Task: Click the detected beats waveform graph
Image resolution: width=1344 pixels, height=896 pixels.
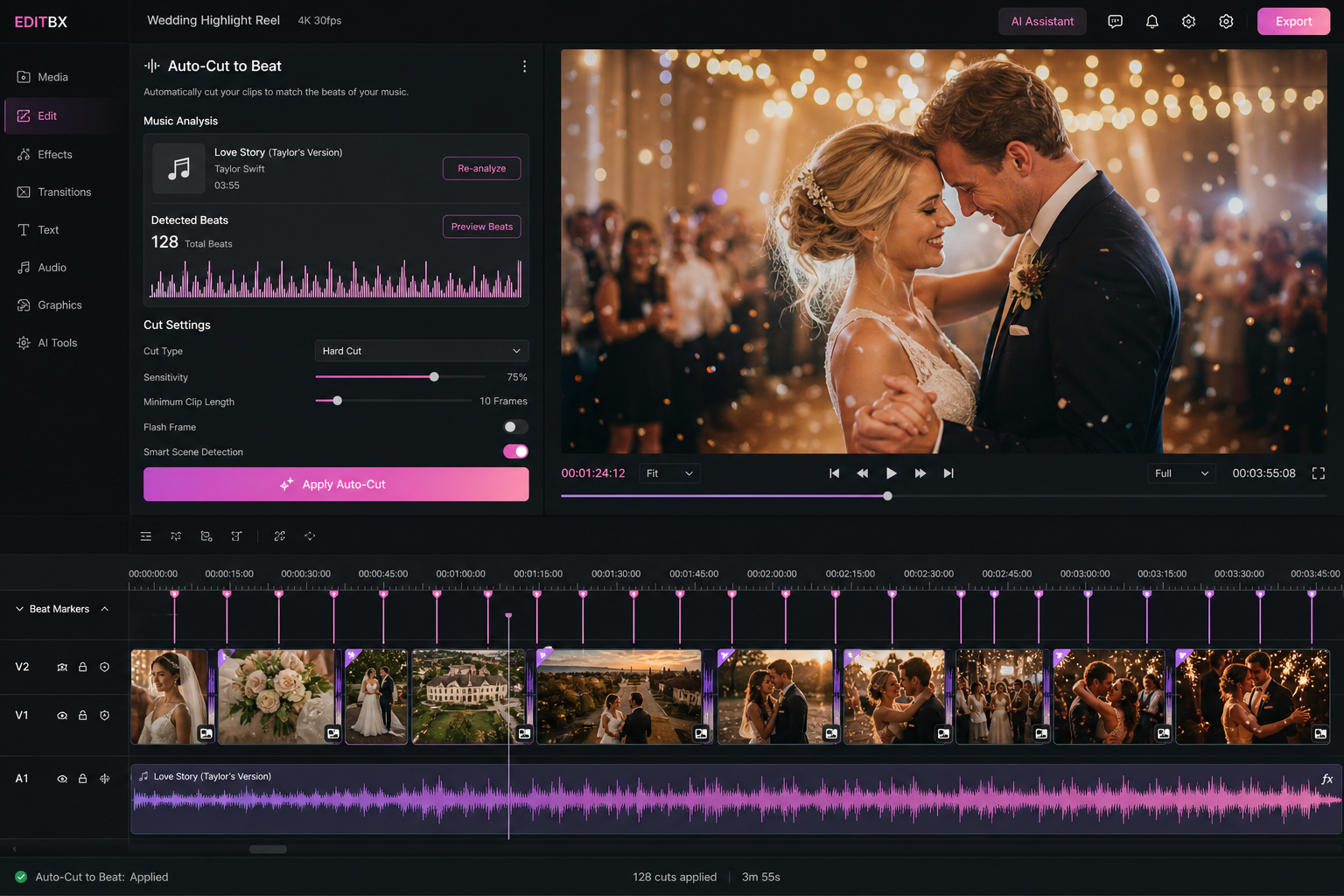Action: pos(336,278)
